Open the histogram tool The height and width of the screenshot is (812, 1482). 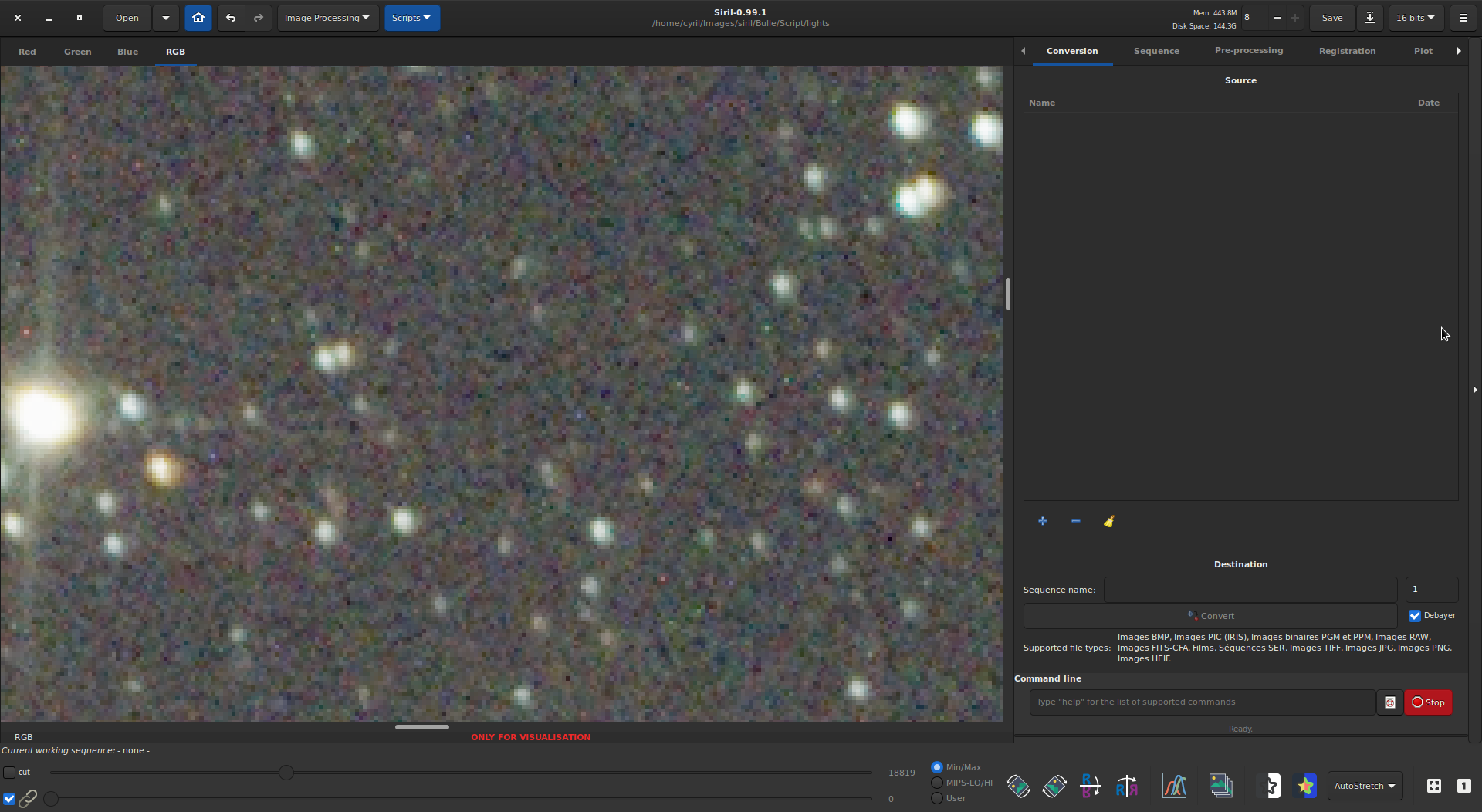point(1174,786)
